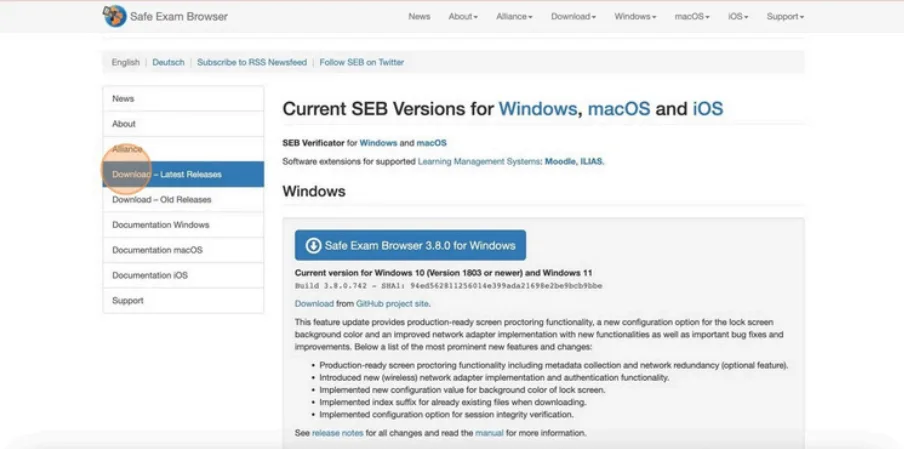Click 'Implemented index suffix' bullet text
The image size is (904, 449).
(453, 402)
